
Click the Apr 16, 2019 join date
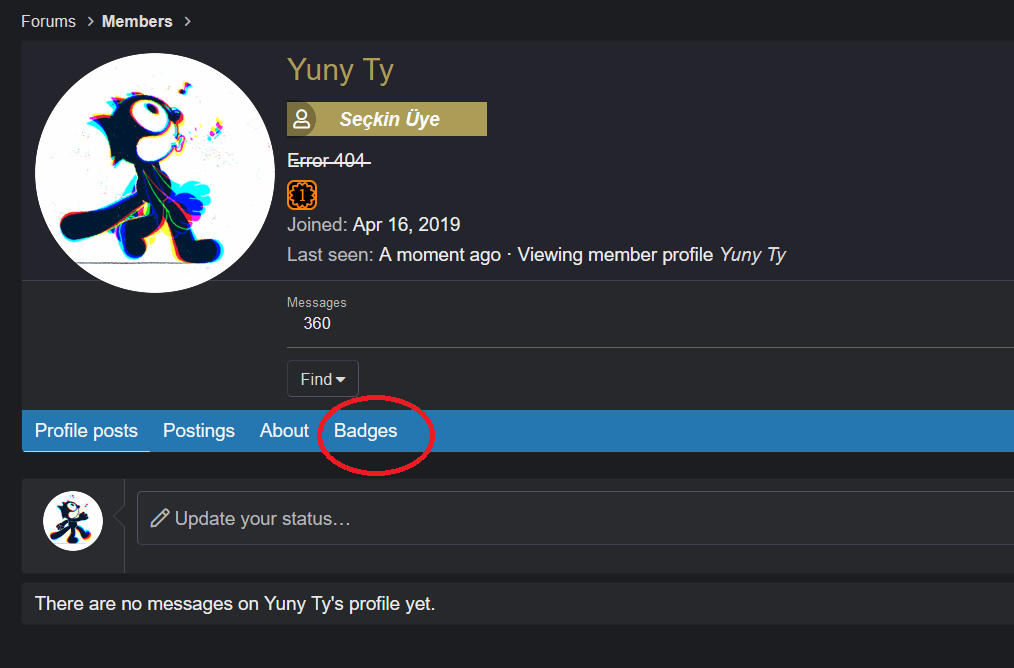[x=406, y=224]
